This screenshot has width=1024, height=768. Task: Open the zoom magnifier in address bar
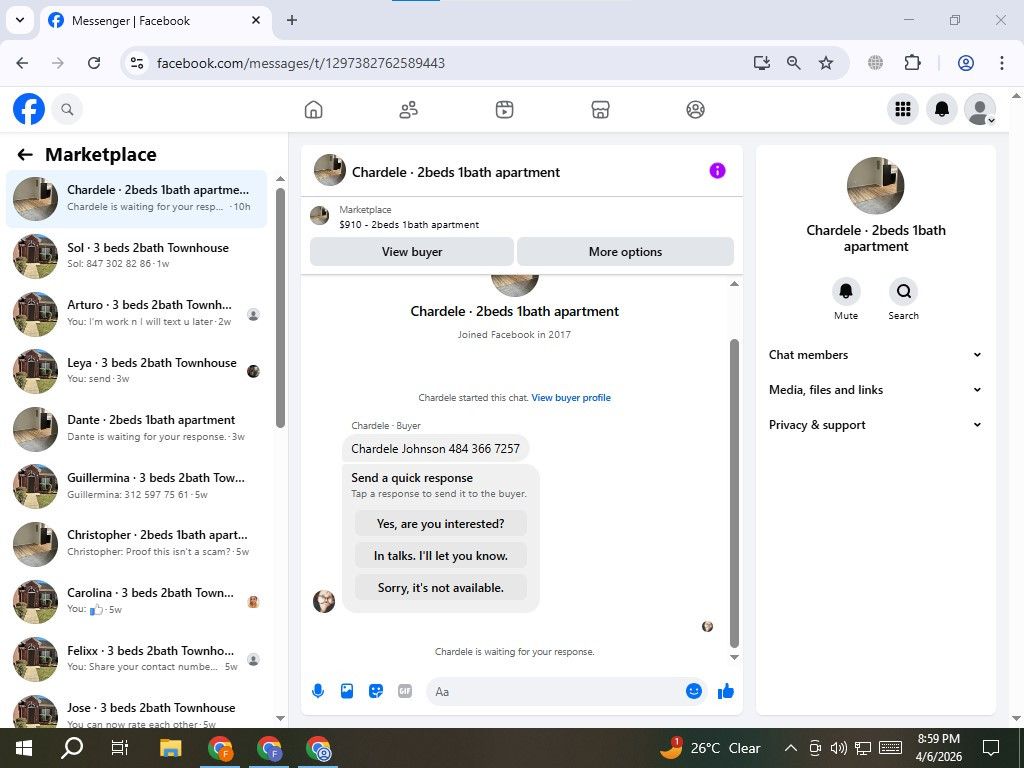[793, 63]
